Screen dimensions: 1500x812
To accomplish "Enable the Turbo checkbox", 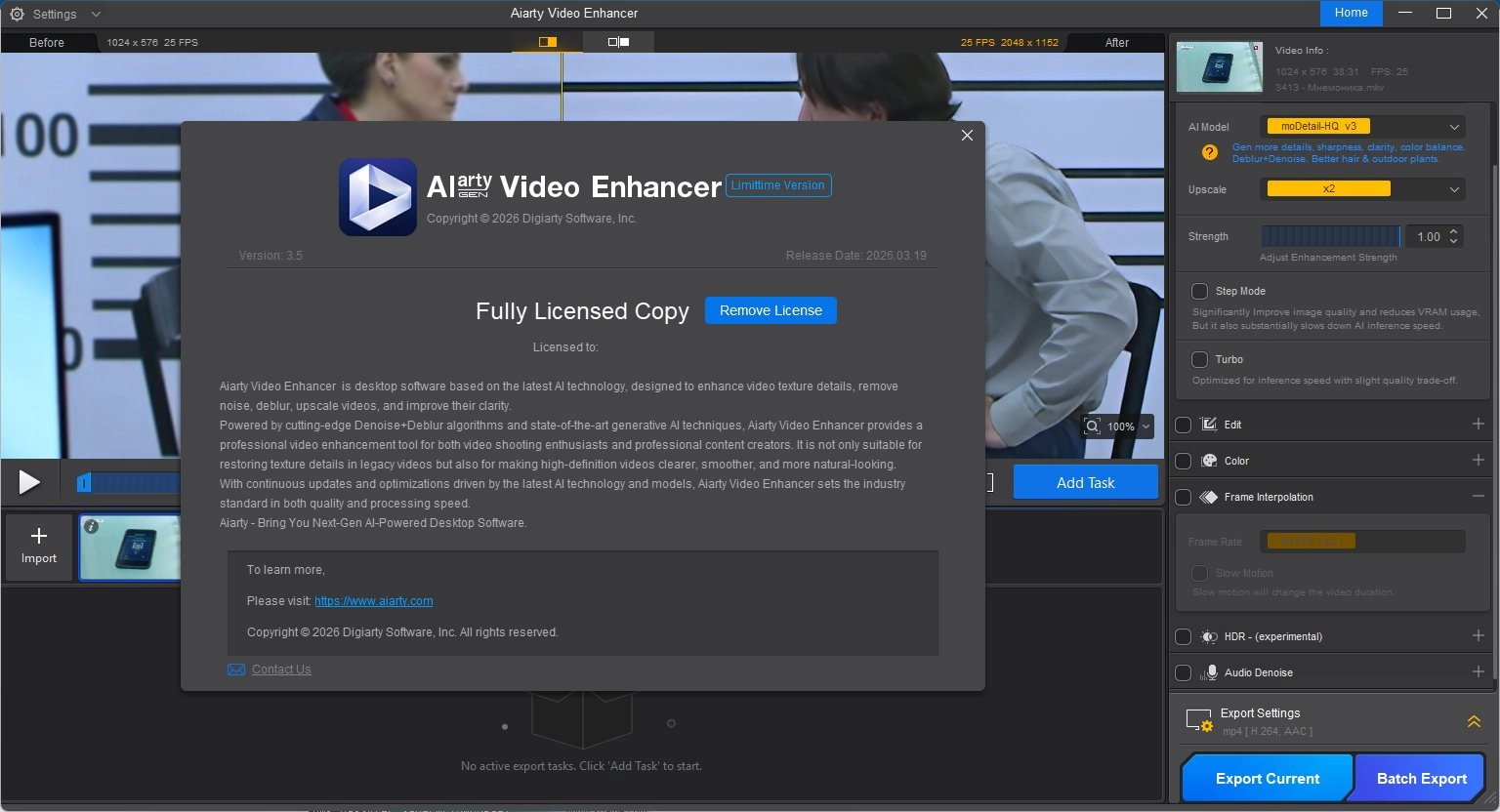I will pyautogui.click(x=1199, y=359).
